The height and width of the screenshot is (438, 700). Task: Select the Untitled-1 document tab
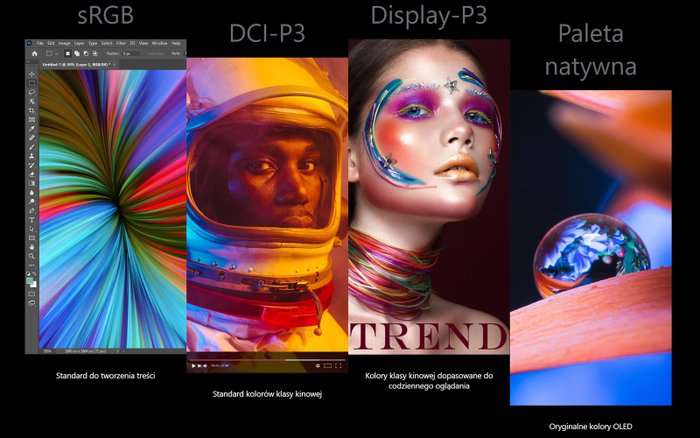[x=77, y=65]
